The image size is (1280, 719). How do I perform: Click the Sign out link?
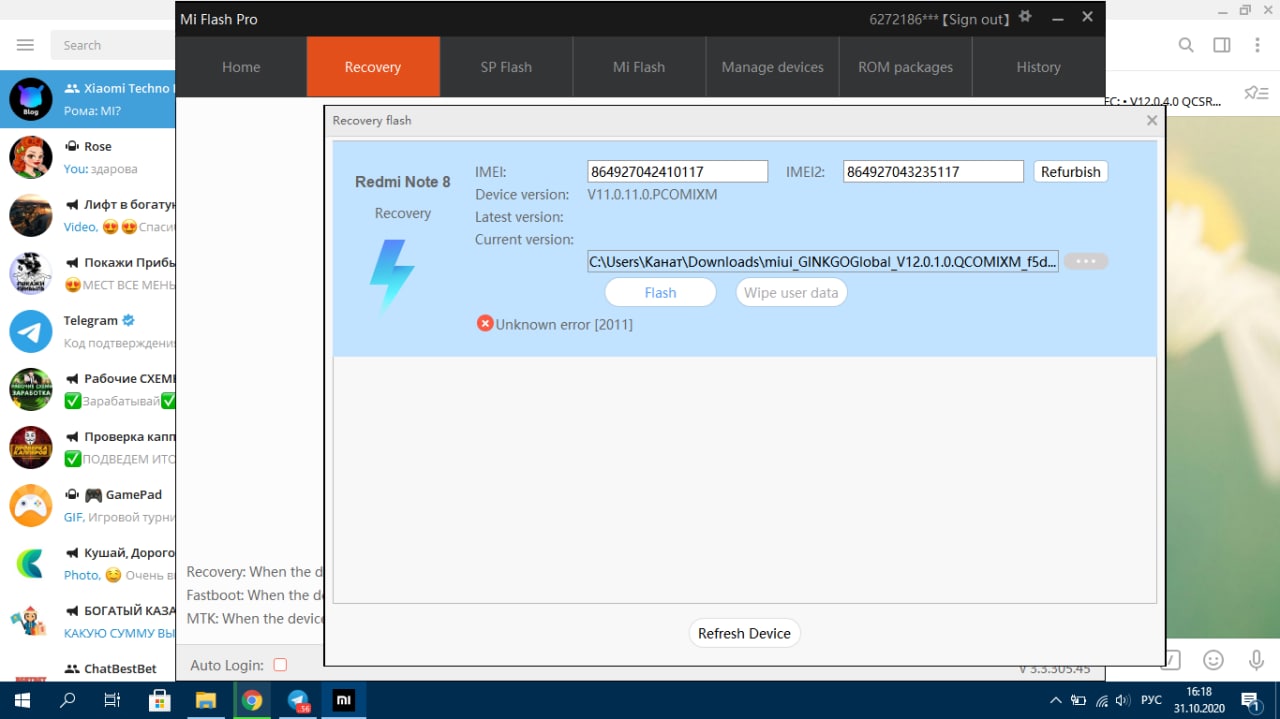click(x=975, y=19)
